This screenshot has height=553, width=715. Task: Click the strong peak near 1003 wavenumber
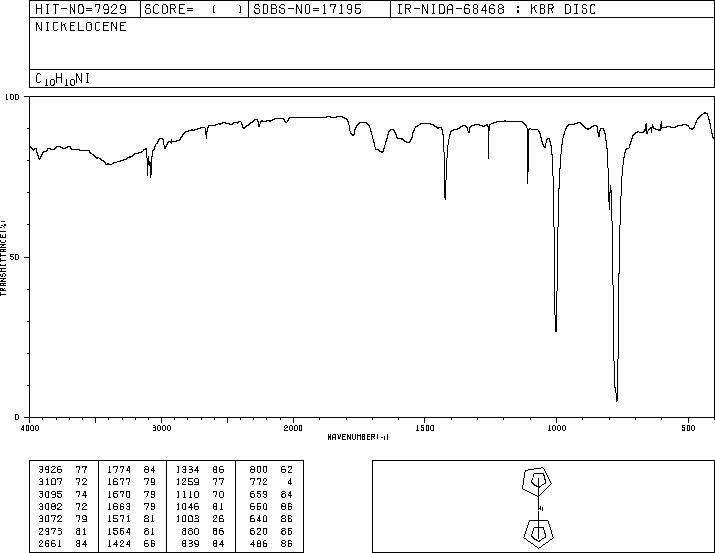tap(556, 330)
